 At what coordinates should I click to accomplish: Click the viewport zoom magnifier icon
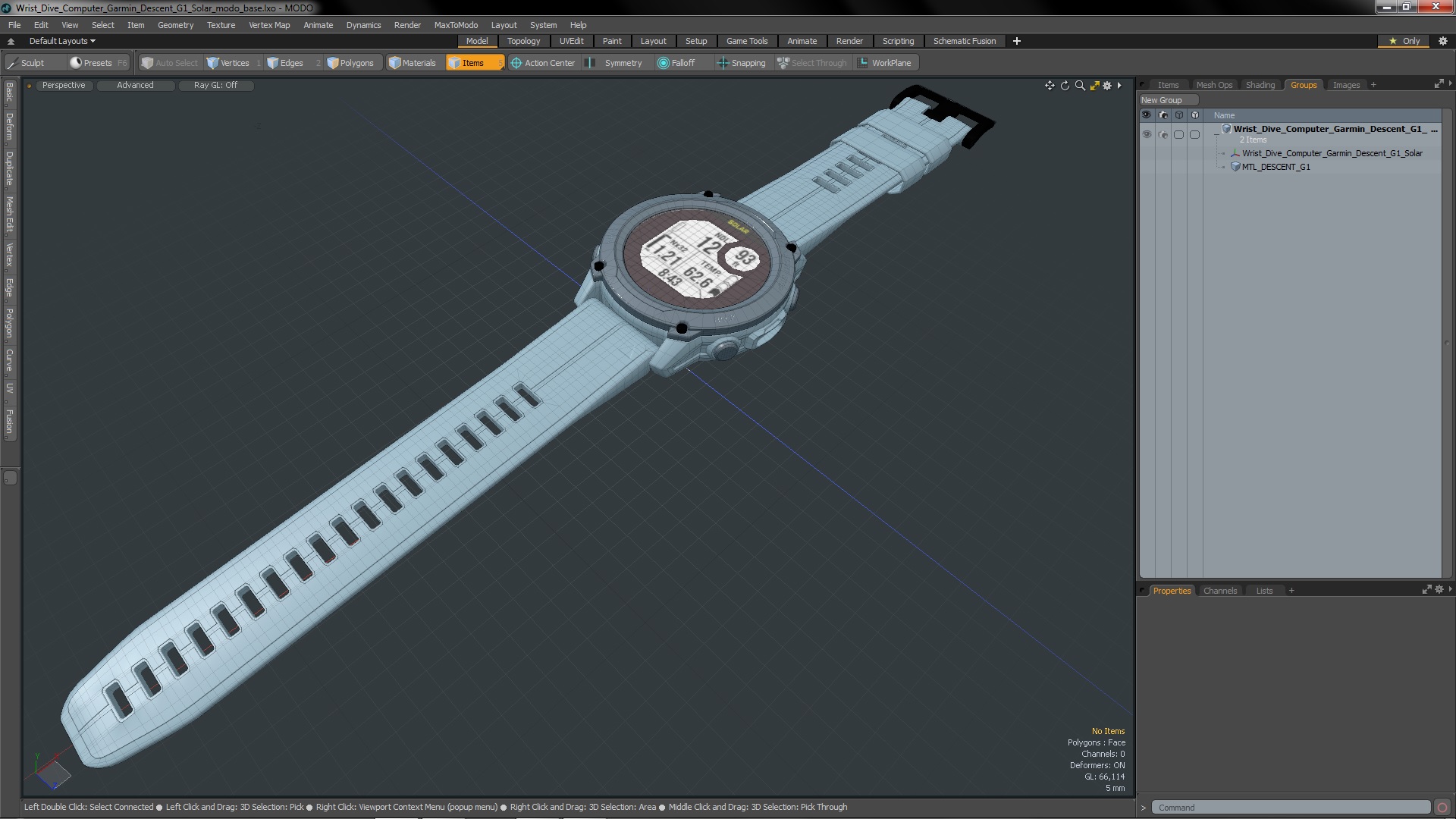[x=1080, y=86]
